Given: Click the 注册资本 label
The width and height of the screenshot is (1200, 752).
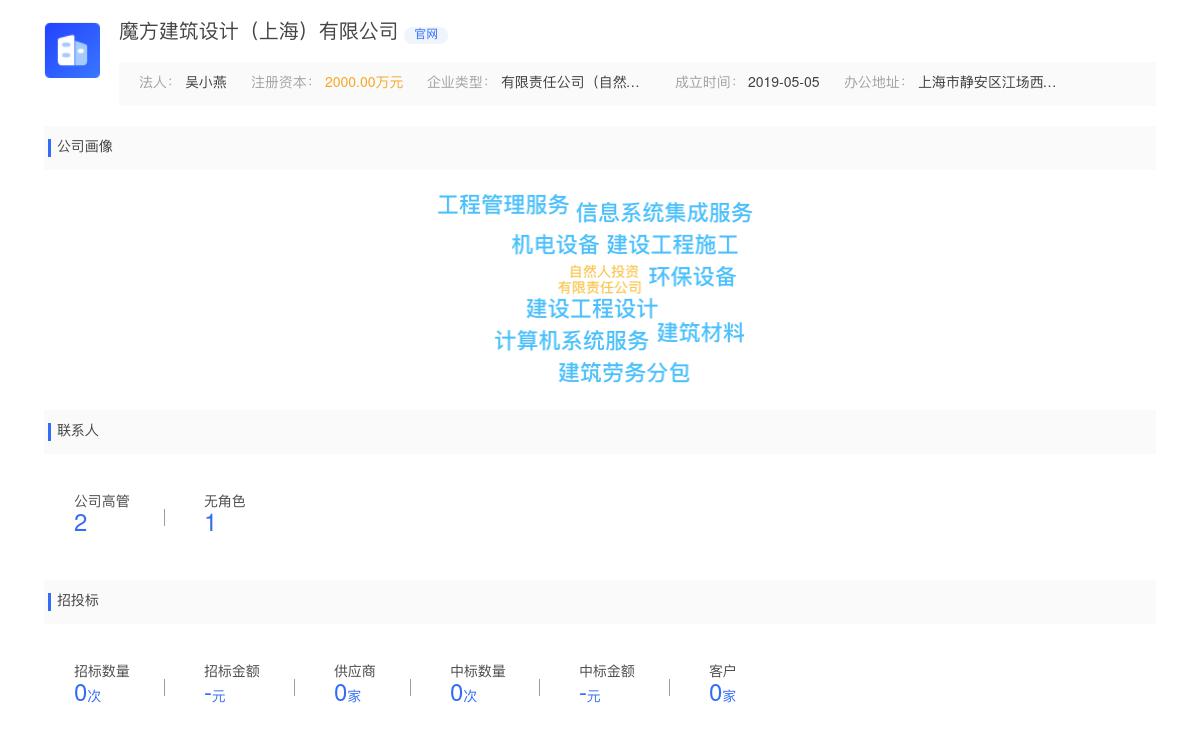Looking at the screenshot, I should coord(281,83).
